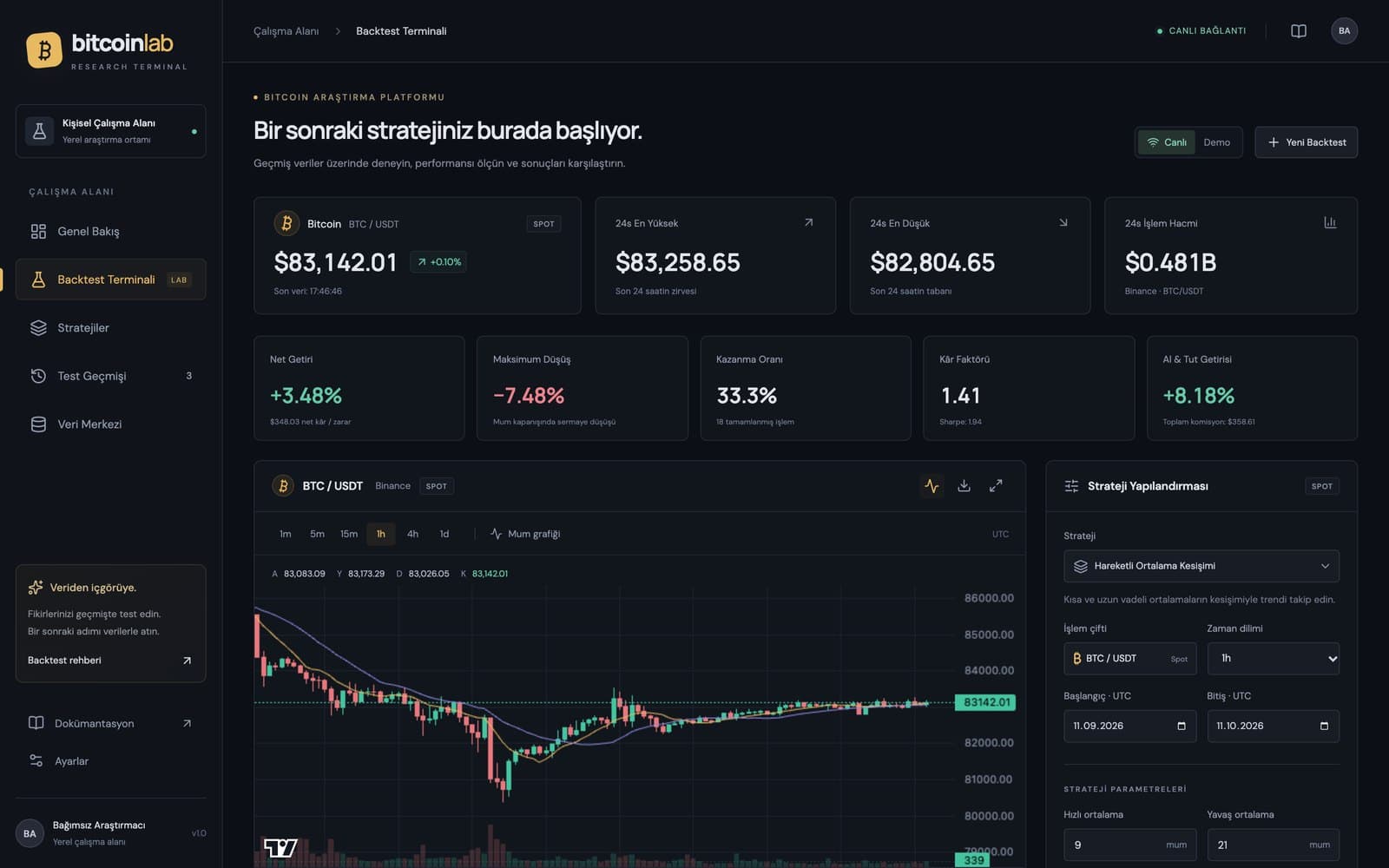Screen dimensions: 1389x868
Task: Open the Kişisel Çalışma Alanı workspace switcher
Action: point(110,131)
